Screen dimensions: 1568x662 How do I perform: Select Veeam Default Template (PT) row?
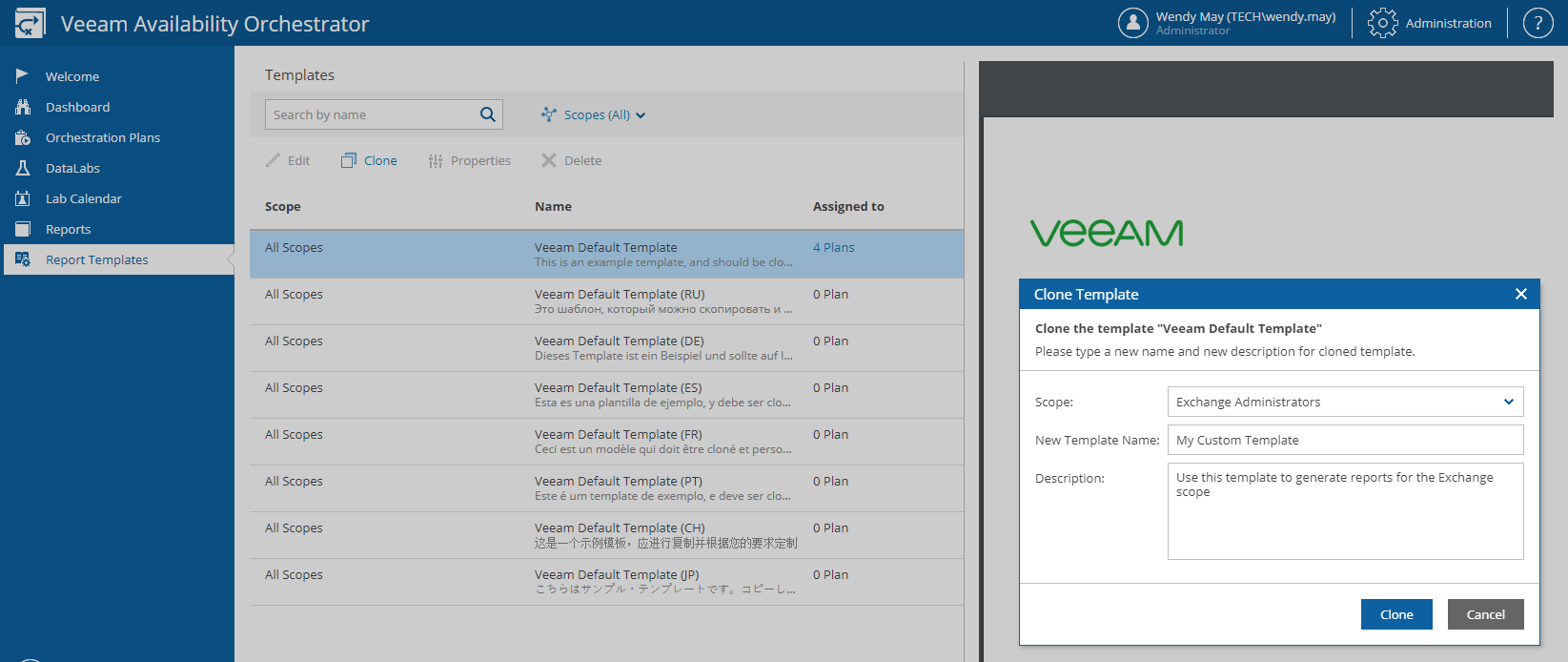(x=606, y=488)
